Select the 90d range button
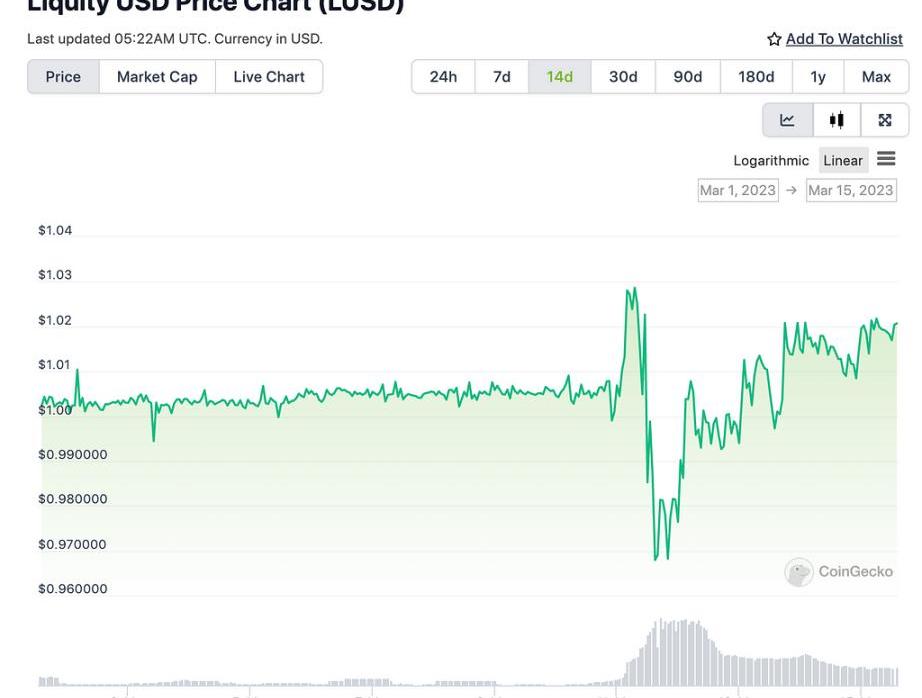This screenshot has height=698, width=922. click(687, 77)
